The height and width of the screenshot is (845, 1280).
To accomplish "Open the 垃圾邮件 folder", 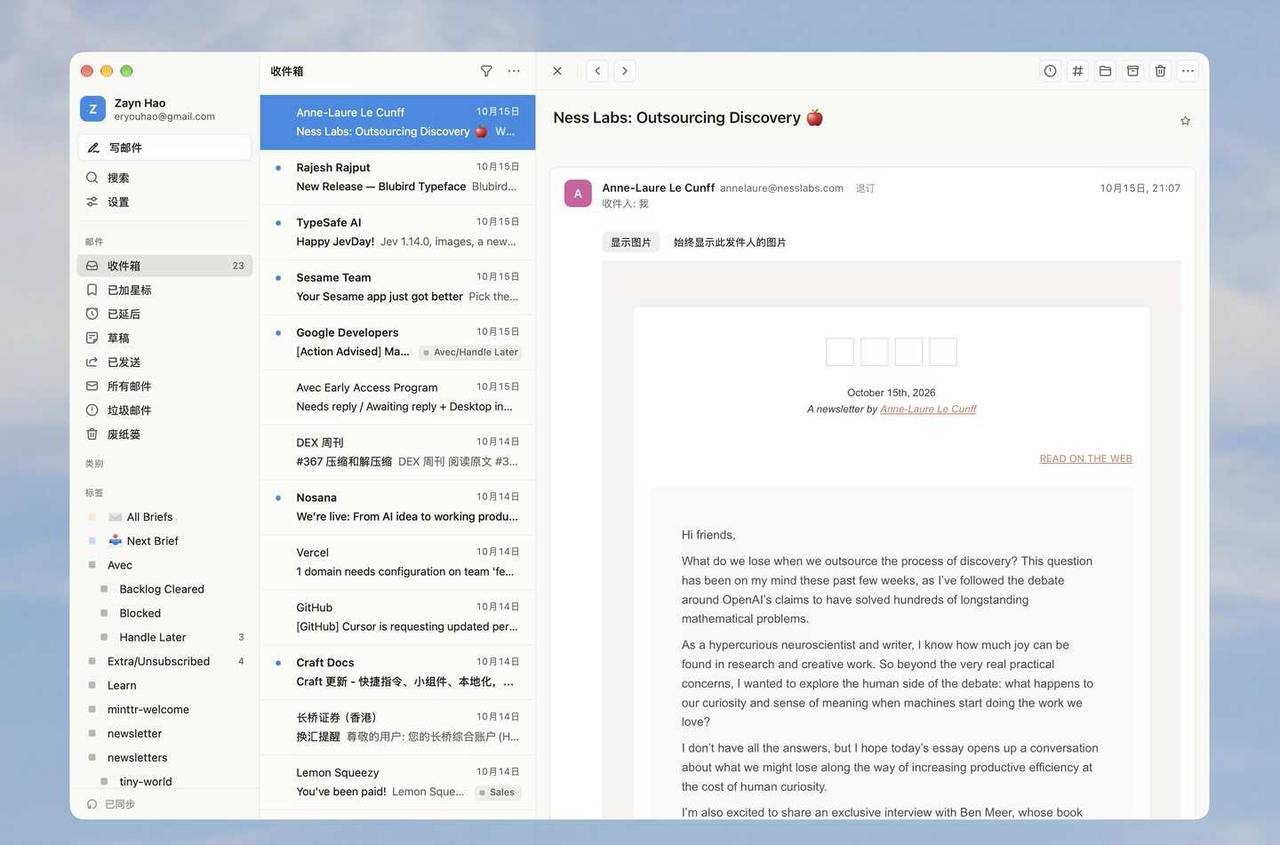I will click(x=165, y=410).
